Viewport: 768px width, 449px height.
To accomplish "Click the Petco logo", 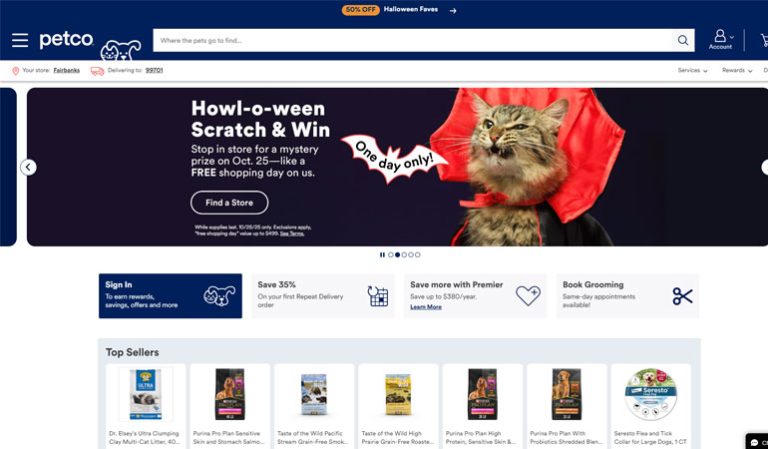I will [66, 40].
